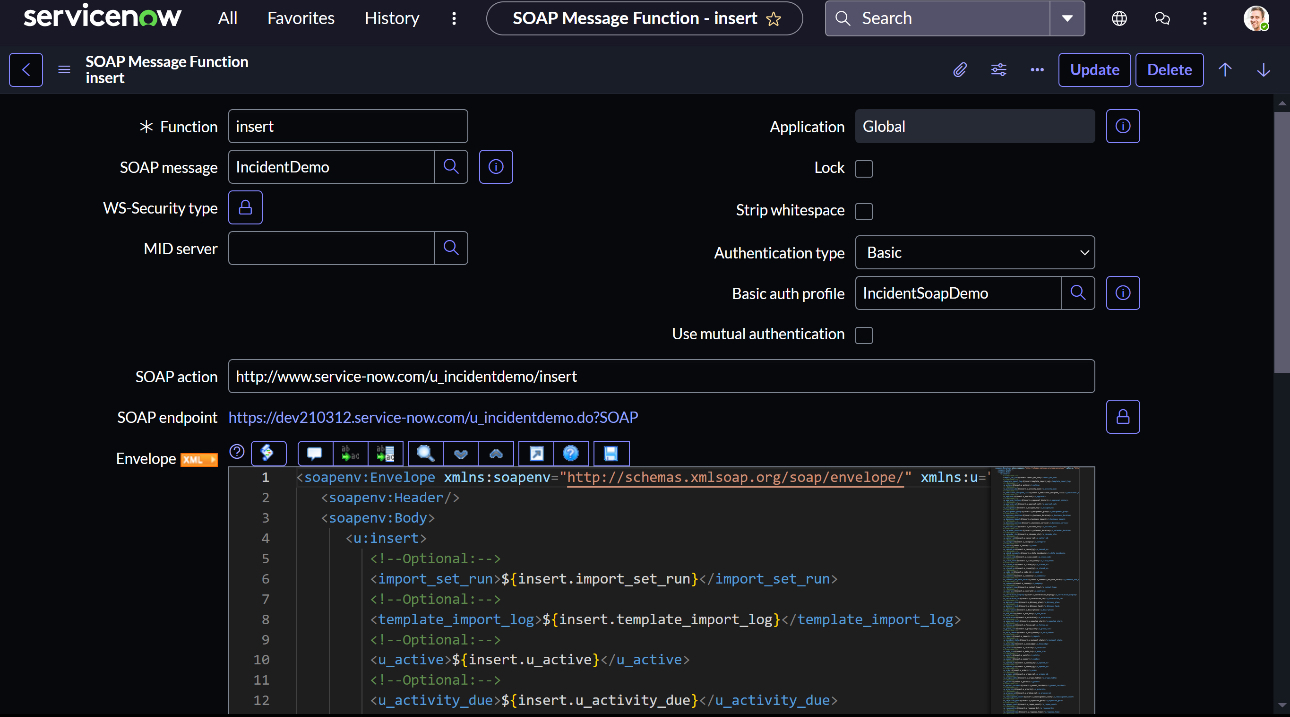1290x717 pixels.
Task: Open the Authentication type dropdown
Action: (x=974, y=253)
